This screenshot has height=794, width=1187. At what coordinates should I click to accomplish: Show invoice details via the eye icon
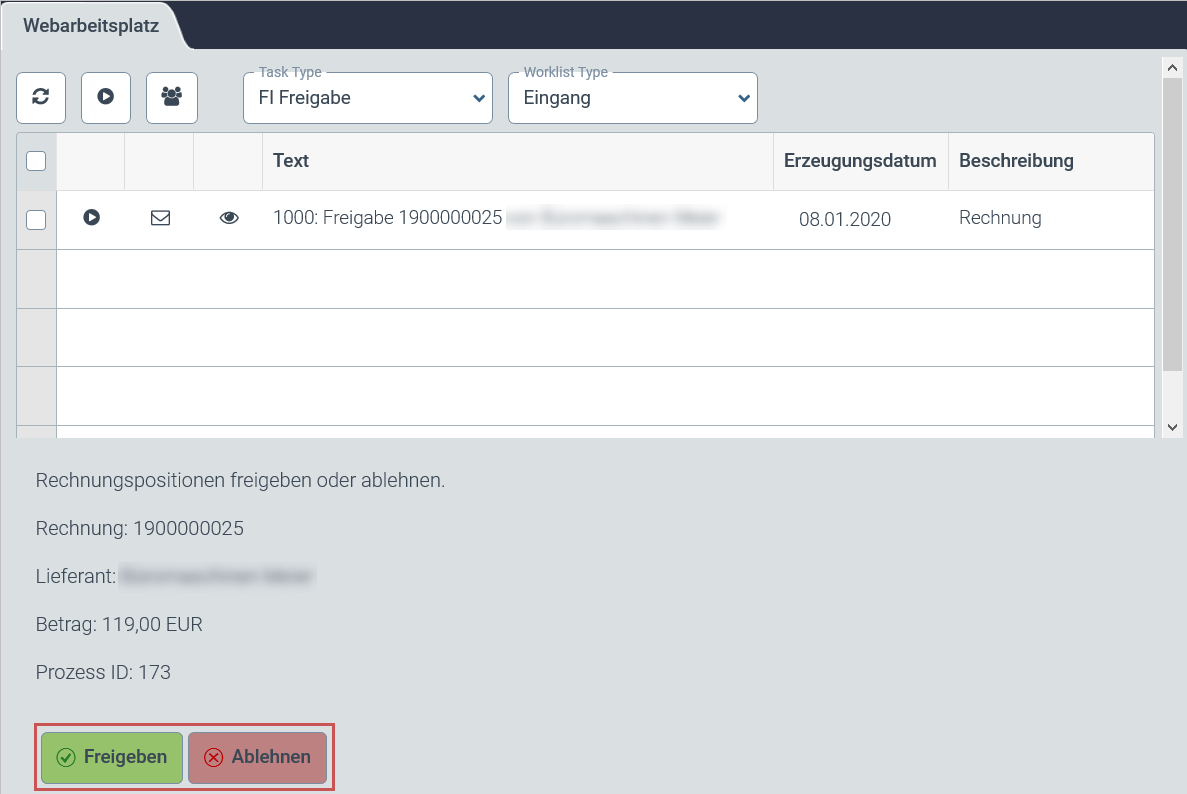229,218
